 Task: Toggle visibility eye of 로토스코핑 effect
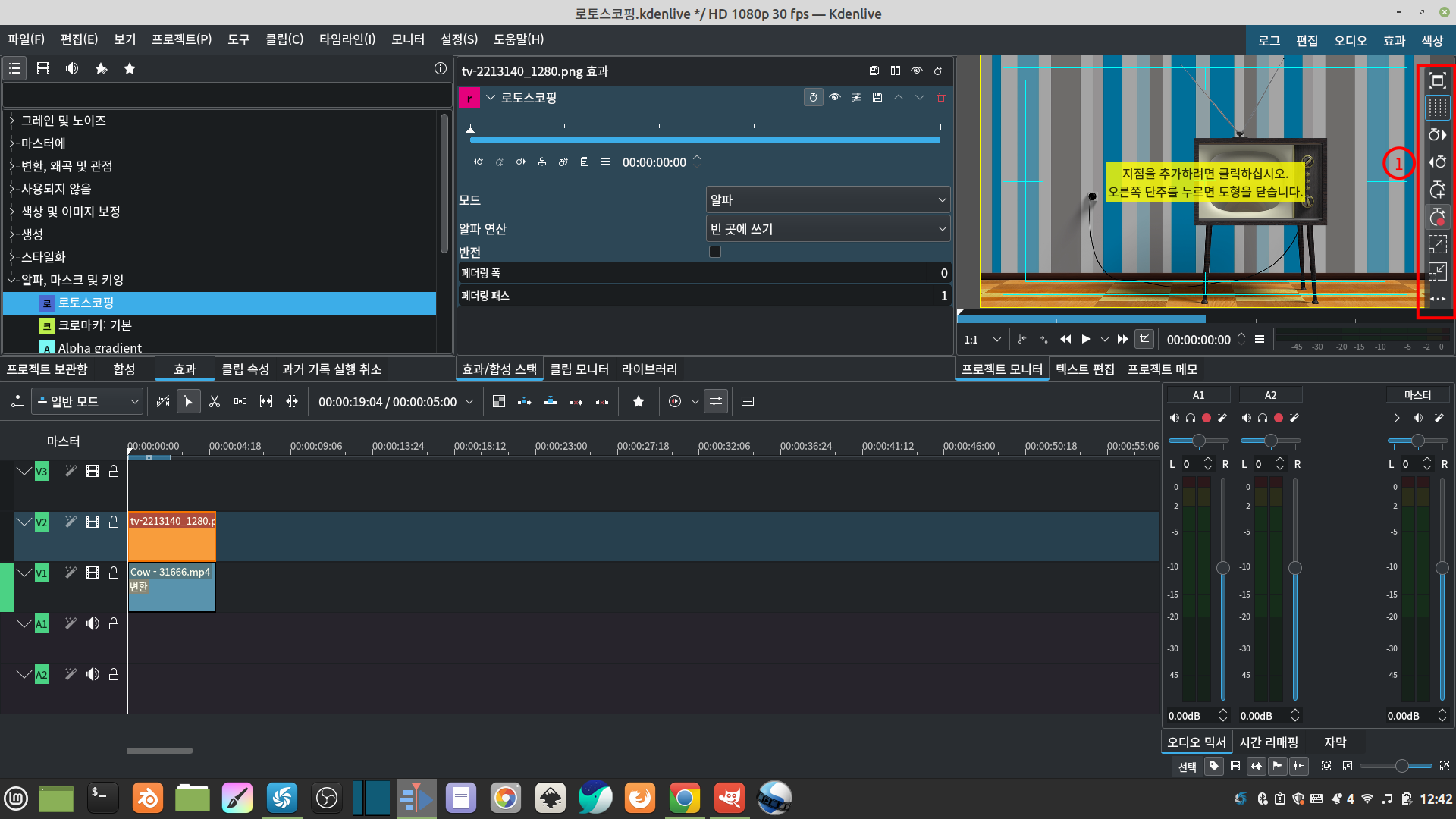835,97
